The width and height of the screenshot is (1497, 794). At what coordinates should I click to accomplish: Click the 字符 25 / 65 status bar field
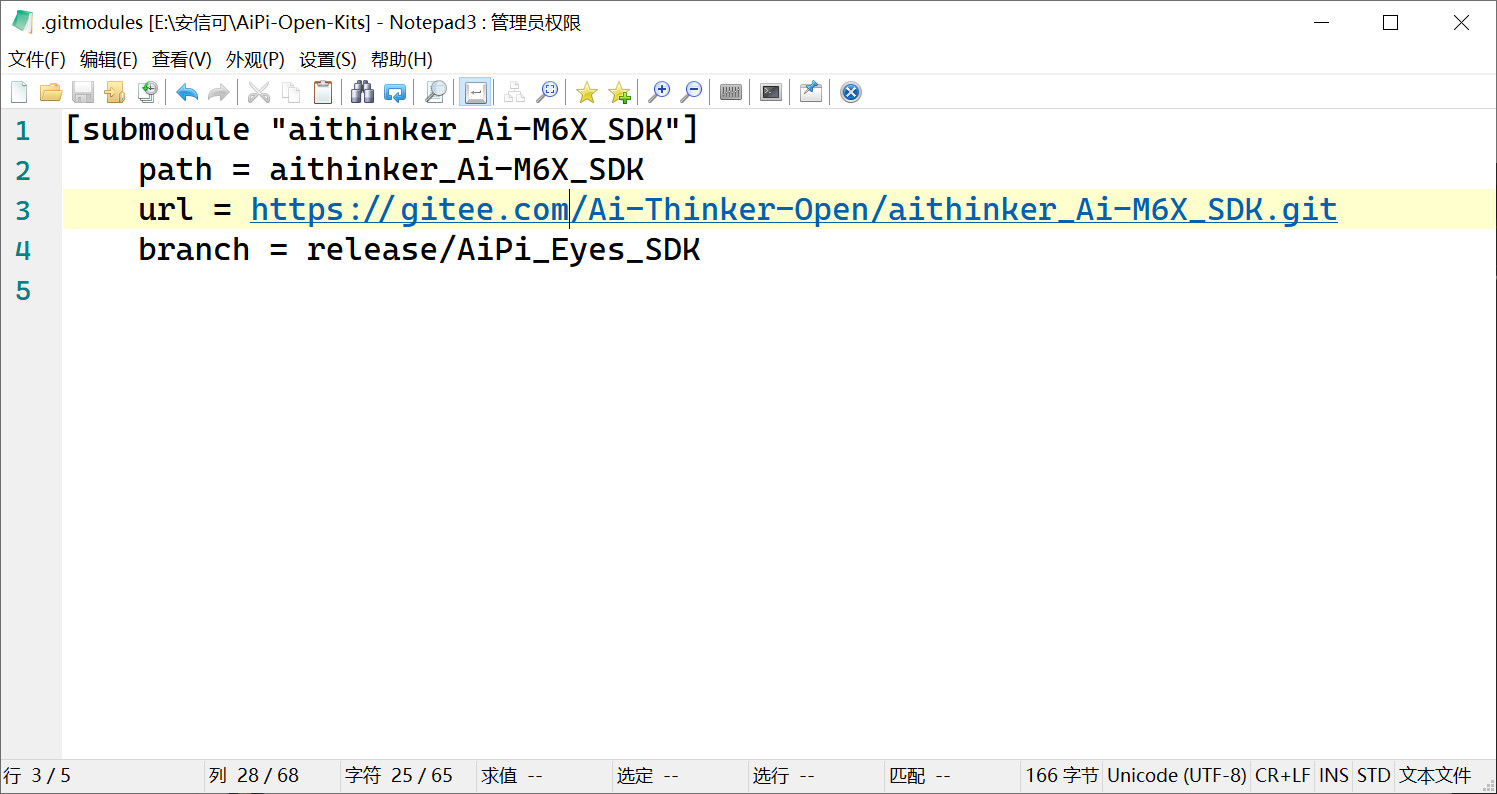pyautogui.click(x=408, y=776)
